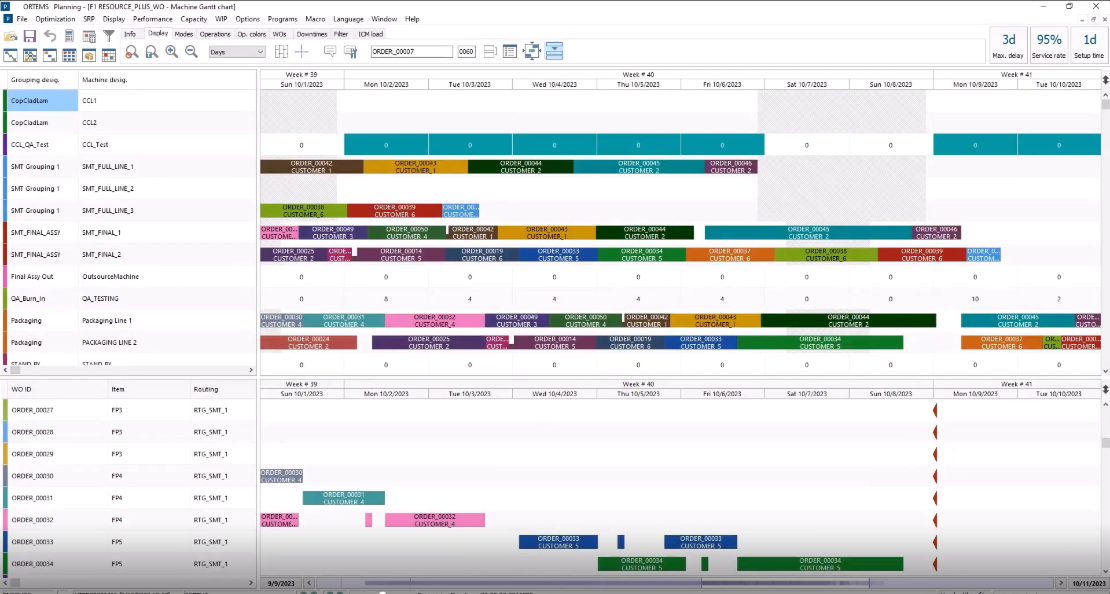Open the Days time scale dropdown
This screenshot has width=1110, height=594.
[235, 52]
